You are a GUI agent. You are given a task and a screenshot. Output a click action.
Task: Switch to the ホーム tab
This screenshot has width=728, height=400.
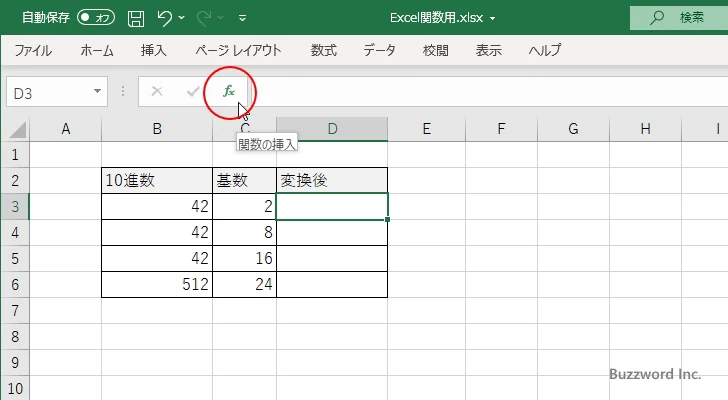tap(97, 50)
